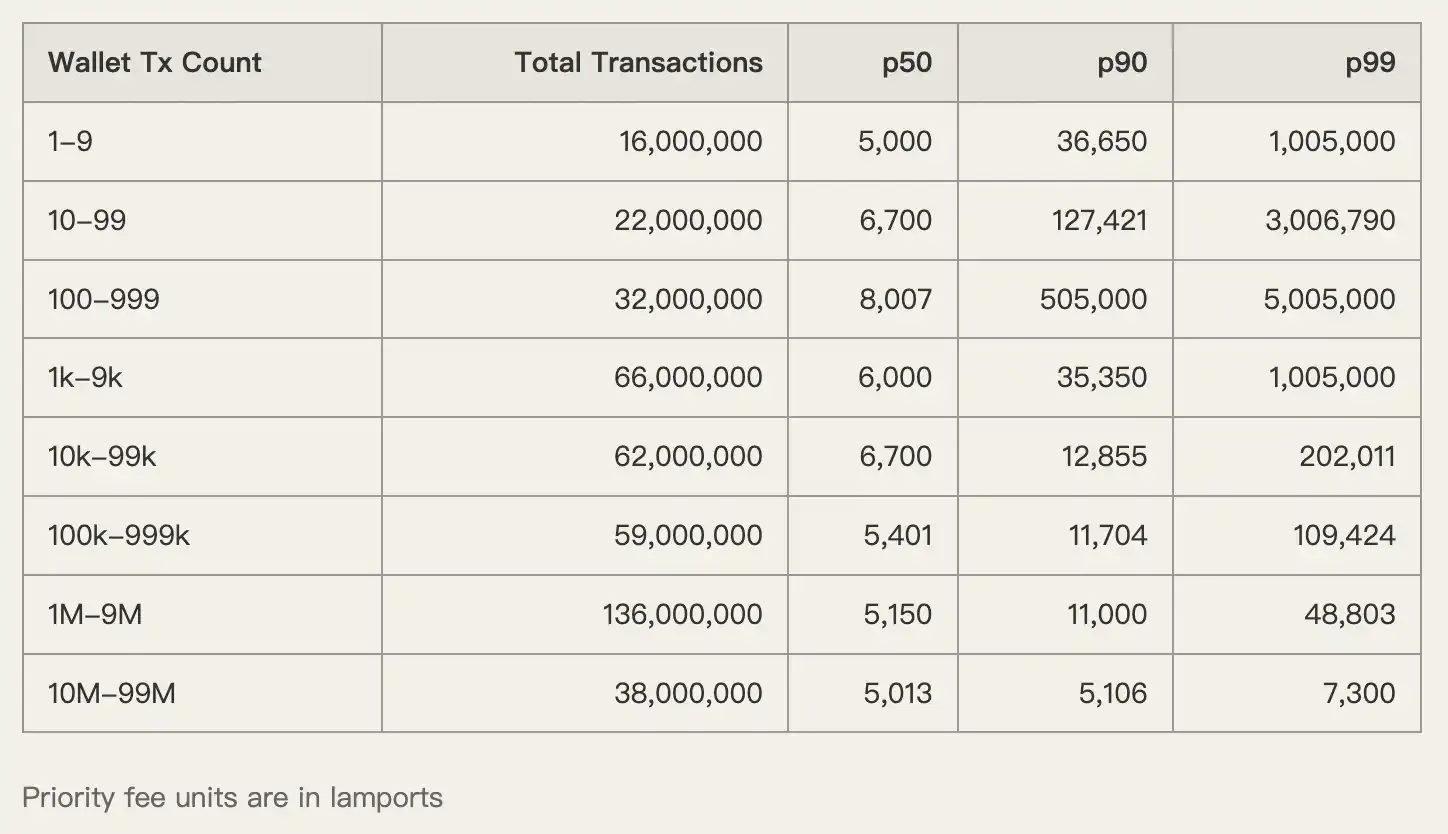This screenshot has height=834, width=1448.
Task: Click the 1k–9k row label
Action: coord(85,377)
